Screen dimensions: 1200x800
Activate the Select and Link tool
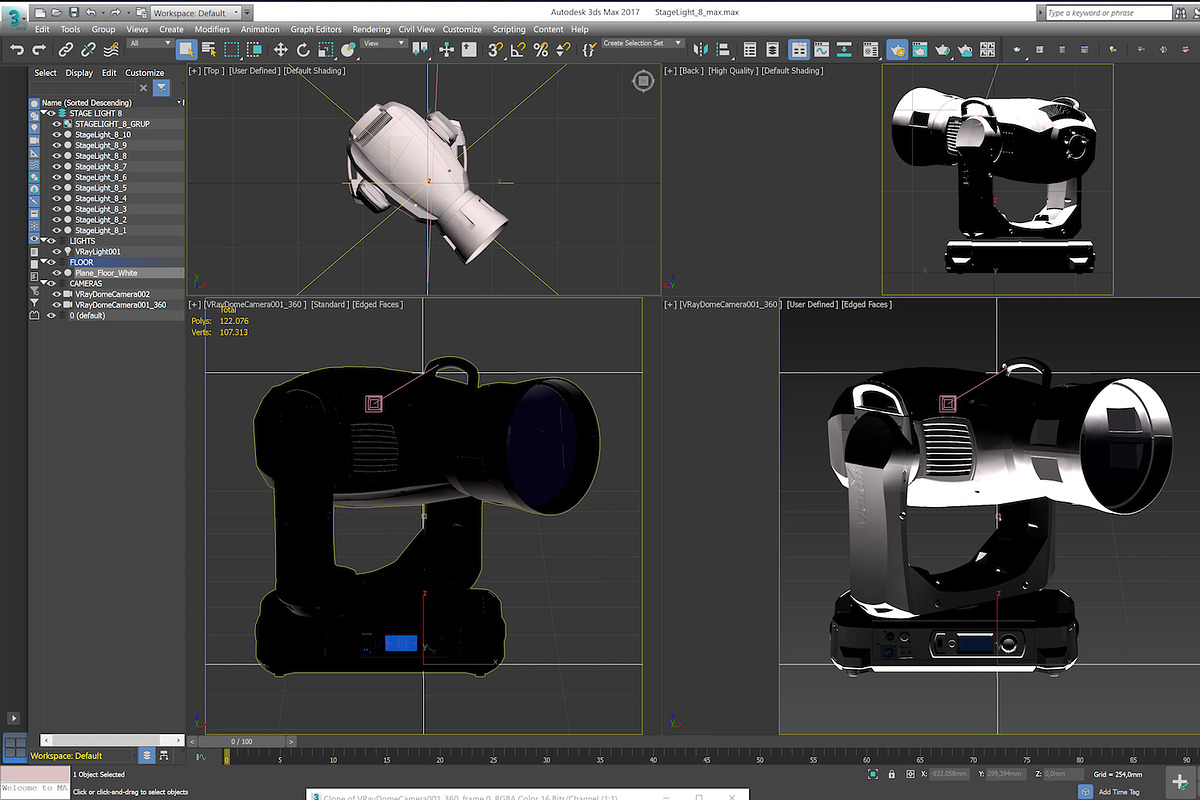coord(68,49)
